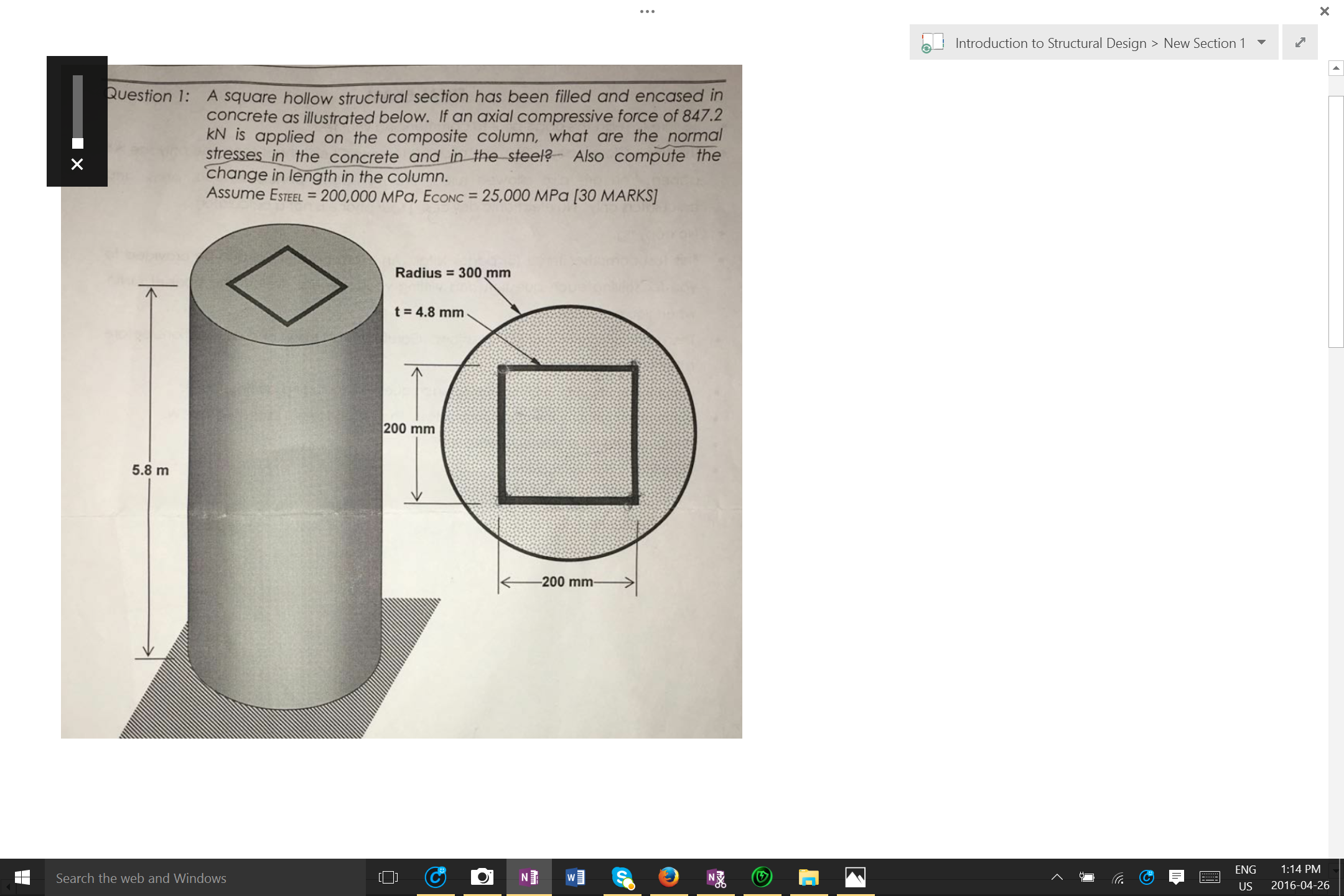Open the green shield security app
The height and width of the screenshot is (896, 1344).
763,877
